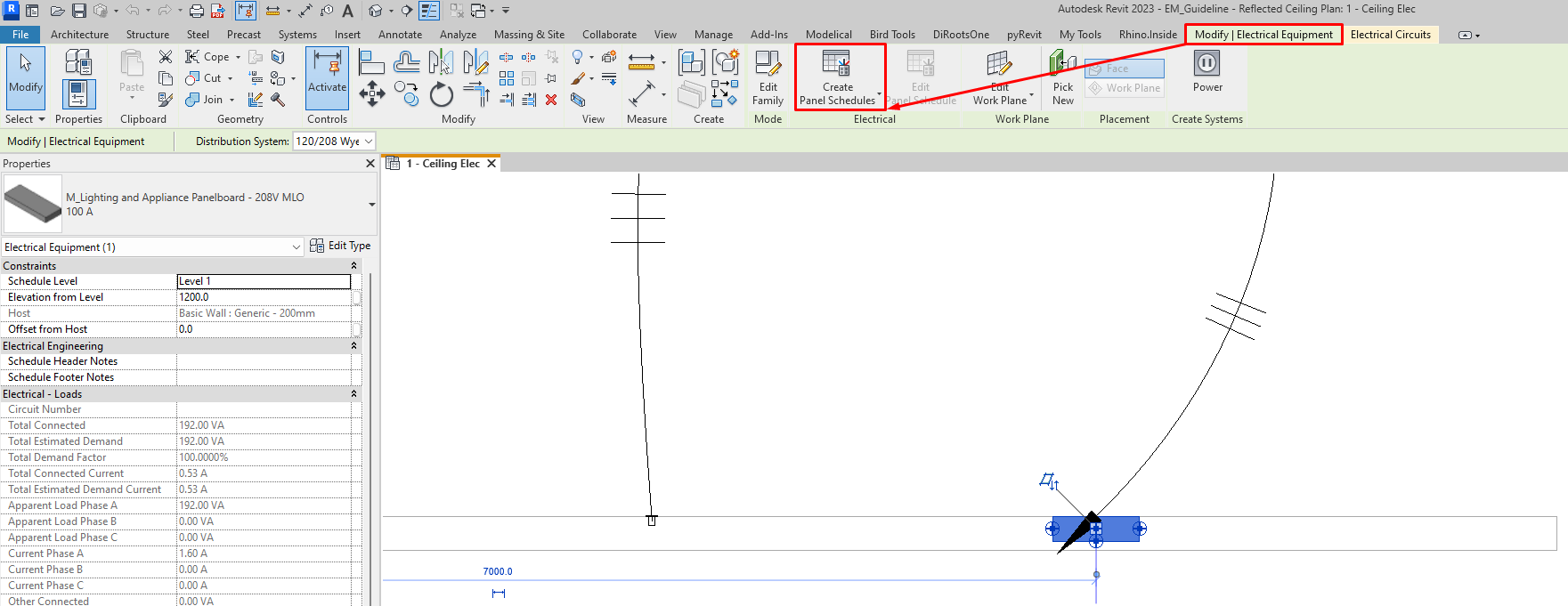Click the Aligned Dimension measure icon
The height and width of the screenshot is (606, 1568).
(641, 62)
